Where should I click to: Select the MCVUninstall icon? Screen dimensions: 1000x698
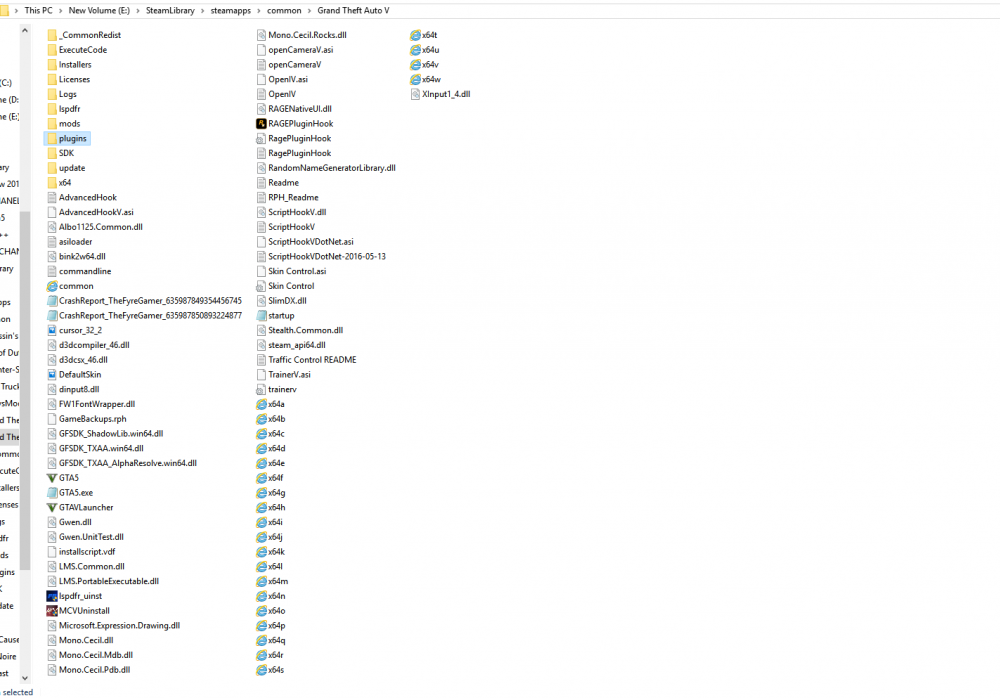pos(52,611)
